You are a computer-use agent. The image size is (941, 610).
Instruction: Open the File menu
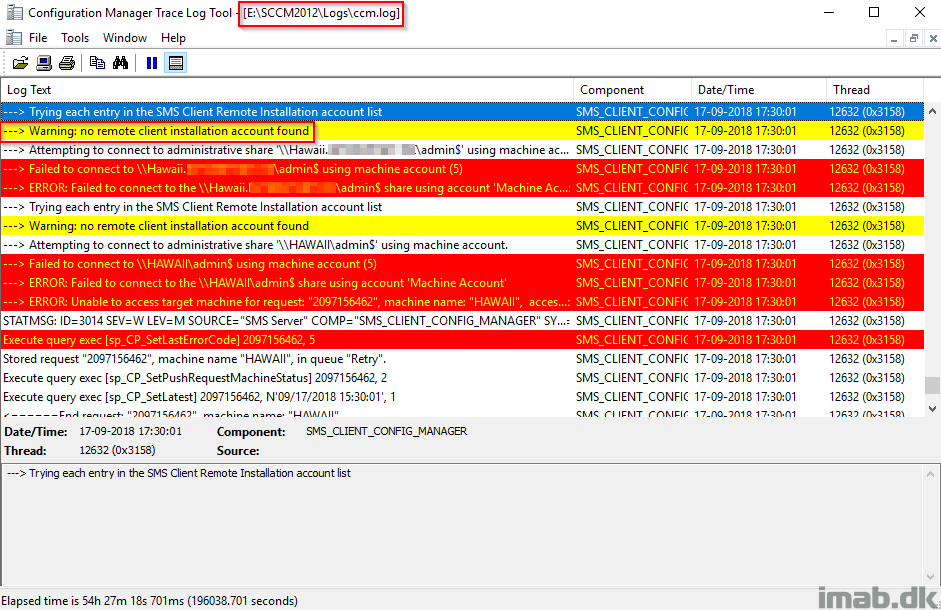pyautogui.click(x=38, y=38)
